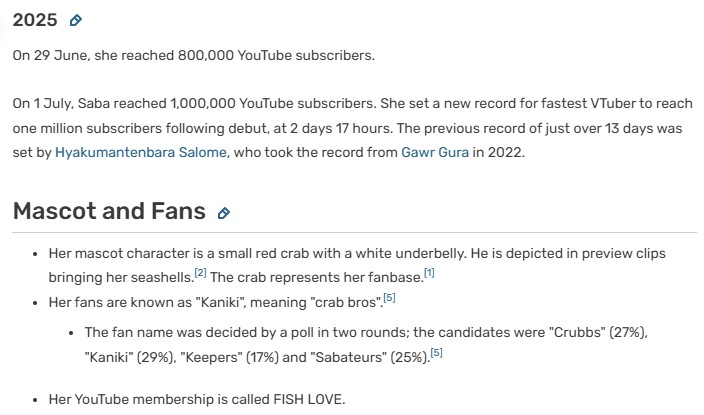Screen dimensions: 704x415
Task: Click the 29 June 800,000 subscribers sentence
Action: 193,55
